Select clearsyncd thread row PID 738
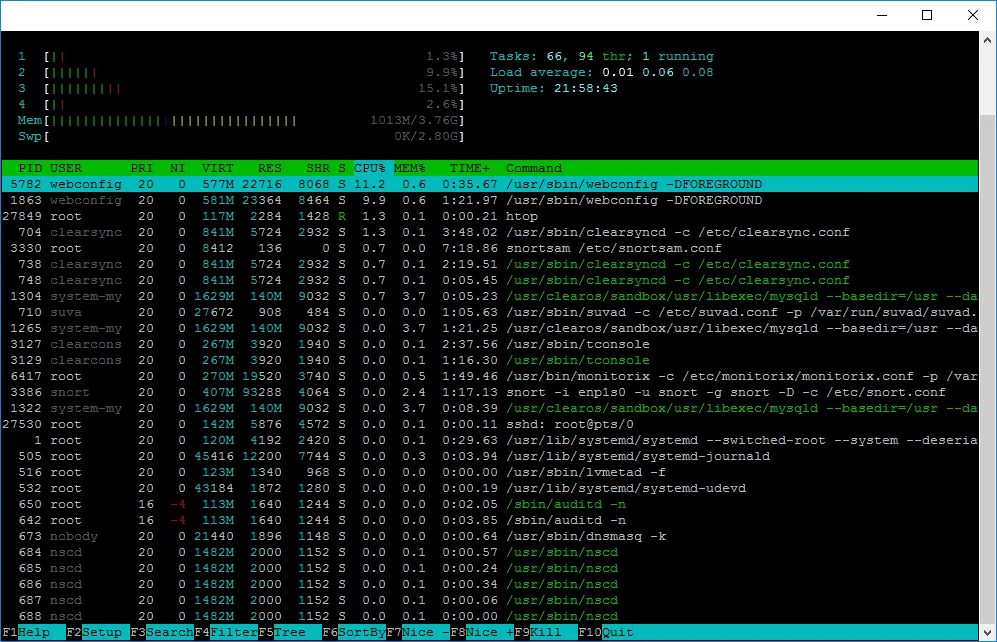 point(490,264)
